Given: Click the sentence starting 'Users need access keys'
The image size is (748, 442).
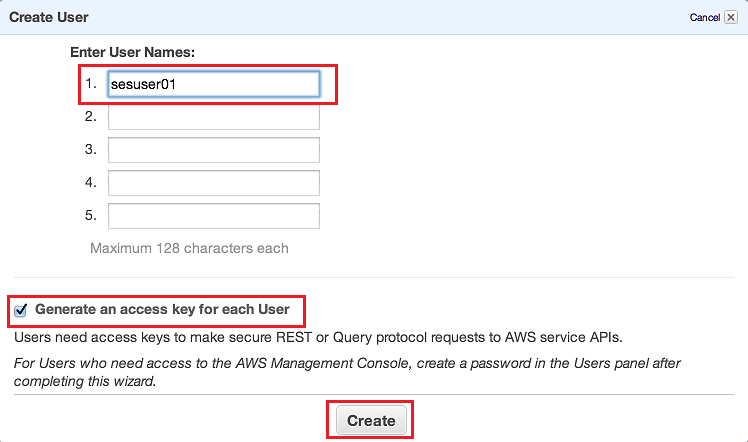Looking at the screenshot, I should click(318, 338).
